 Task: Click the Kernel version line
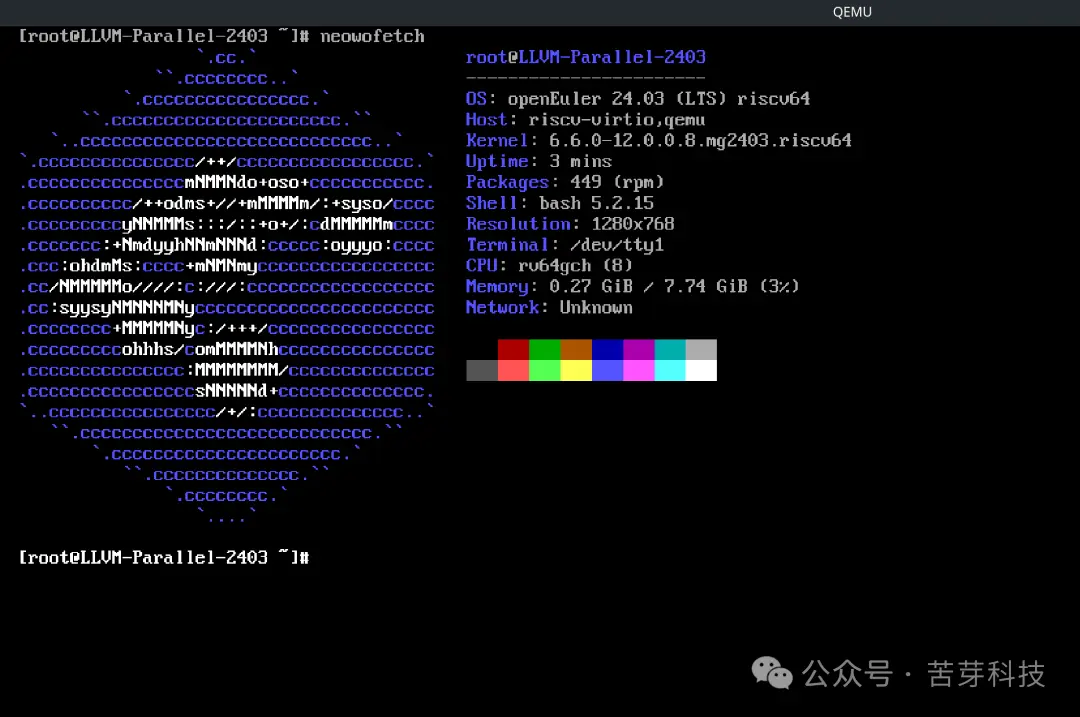tap(658, 141)
